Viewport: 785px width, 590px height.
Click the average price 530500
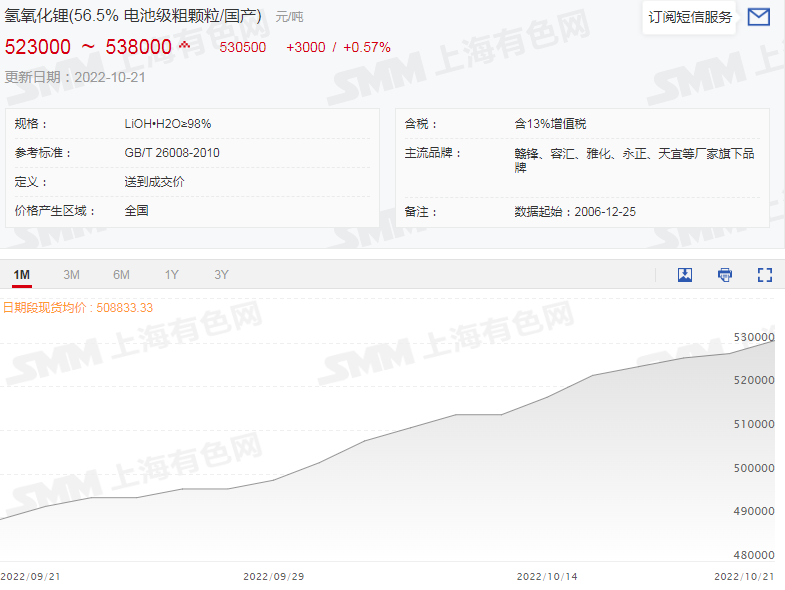[x=243, y=47]
